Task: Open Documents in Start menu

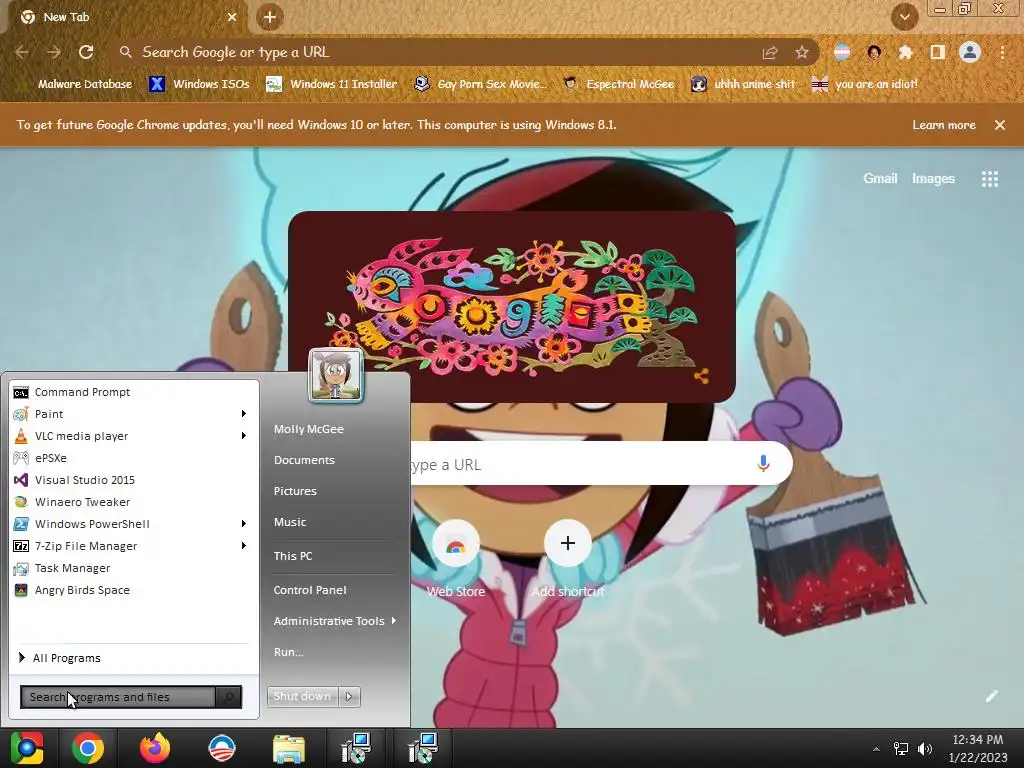Action: click(304, 460)
